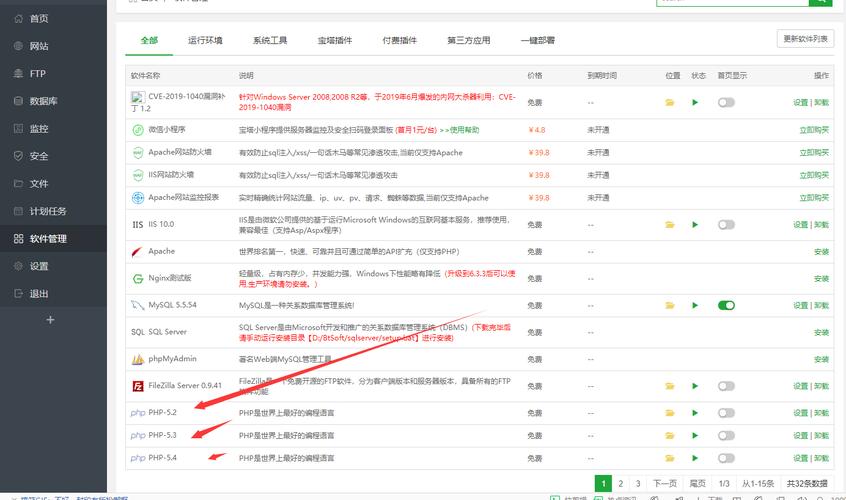Switch to the 一键部署 tab

tap(537, 40)
